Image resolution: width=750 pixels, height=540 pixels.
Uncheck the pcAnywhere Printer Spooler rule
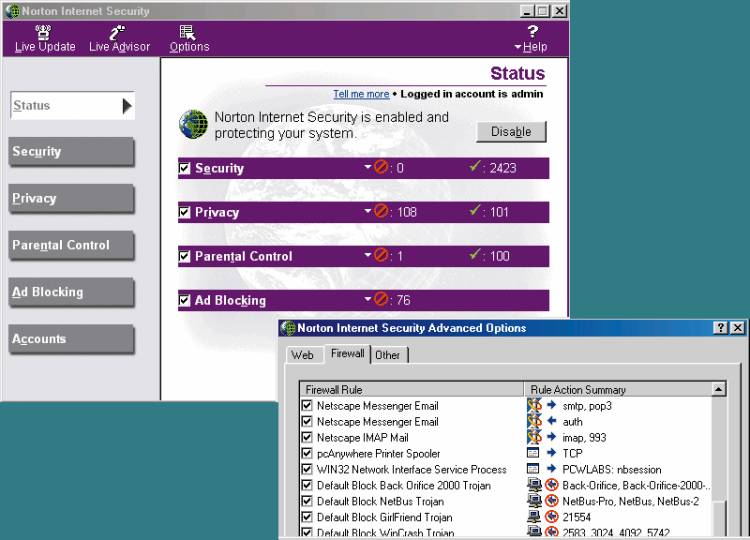coord(307,453)
